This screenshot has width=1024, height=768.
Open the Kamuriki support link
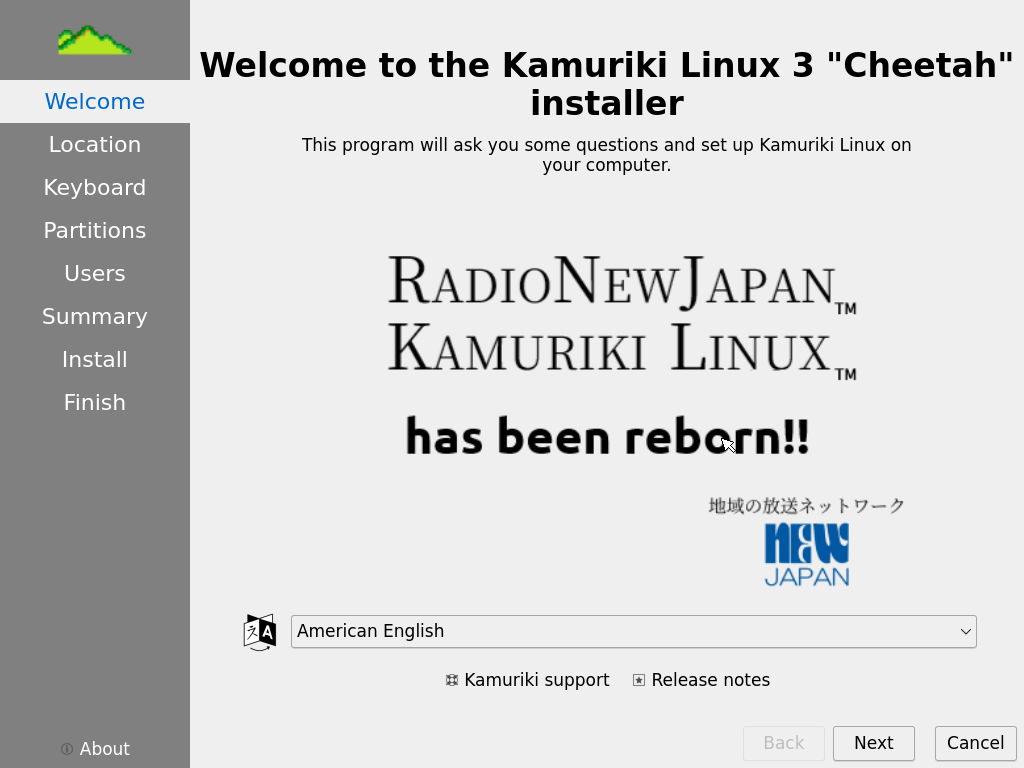point(527,680)
